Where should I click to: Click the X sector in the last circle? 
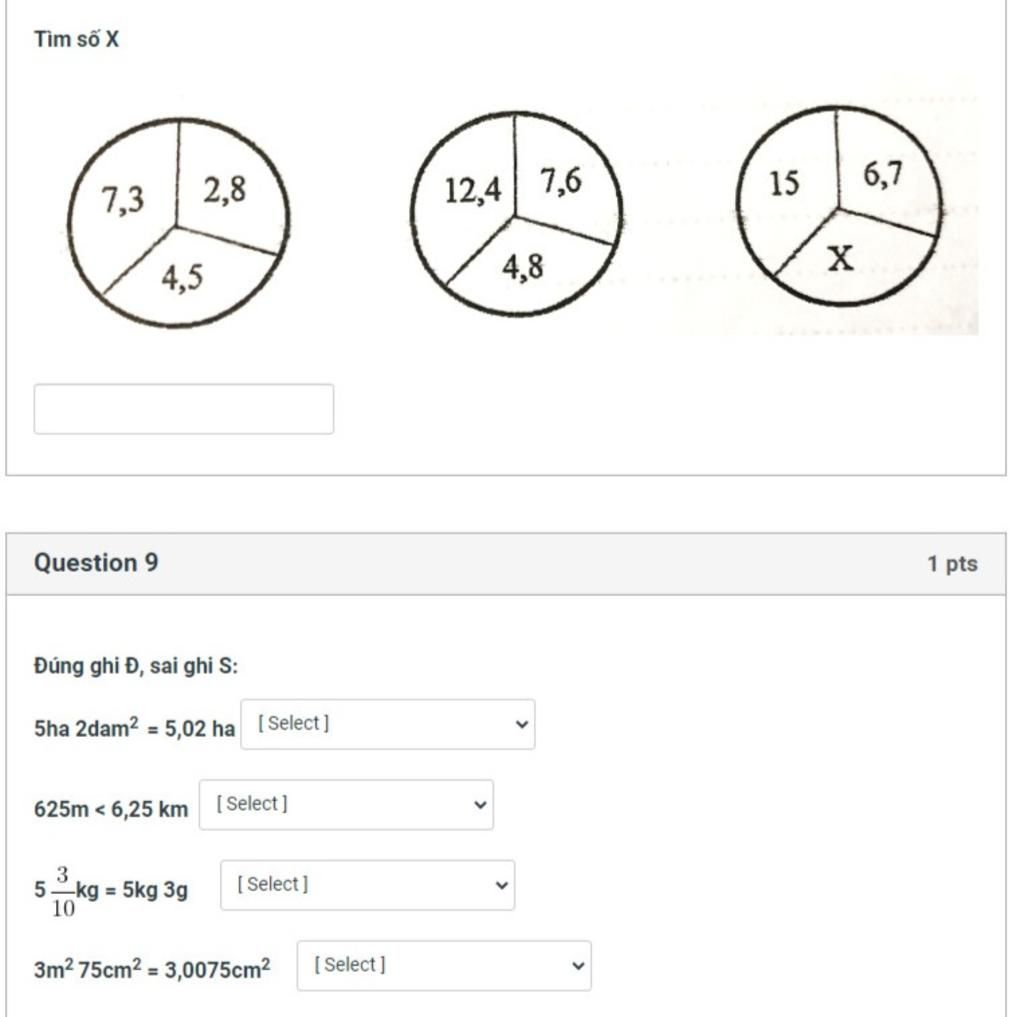click(840, 259)
